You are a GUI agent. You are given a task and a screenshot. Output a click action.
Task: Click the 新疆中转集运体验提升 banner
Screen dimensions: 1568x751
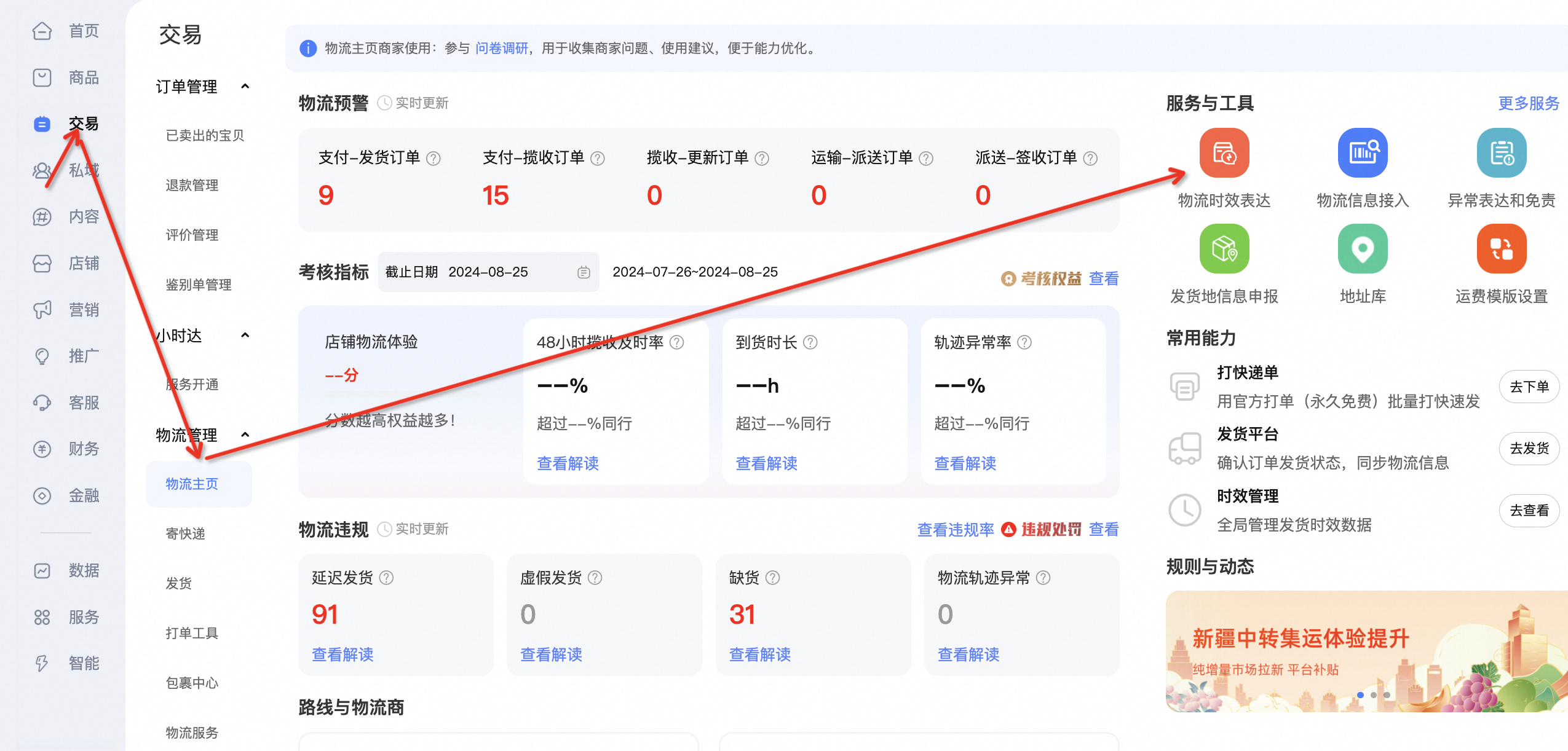[1366, 651]
